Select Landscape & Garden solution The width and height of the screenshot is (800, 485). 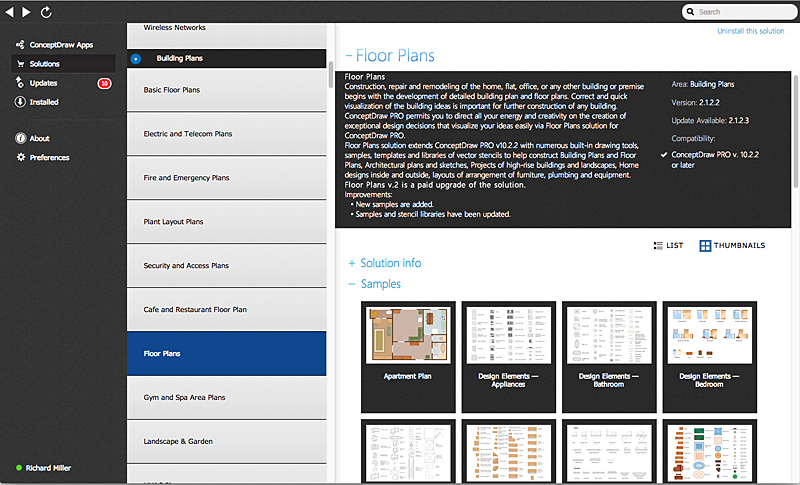(x=227, y=441)
